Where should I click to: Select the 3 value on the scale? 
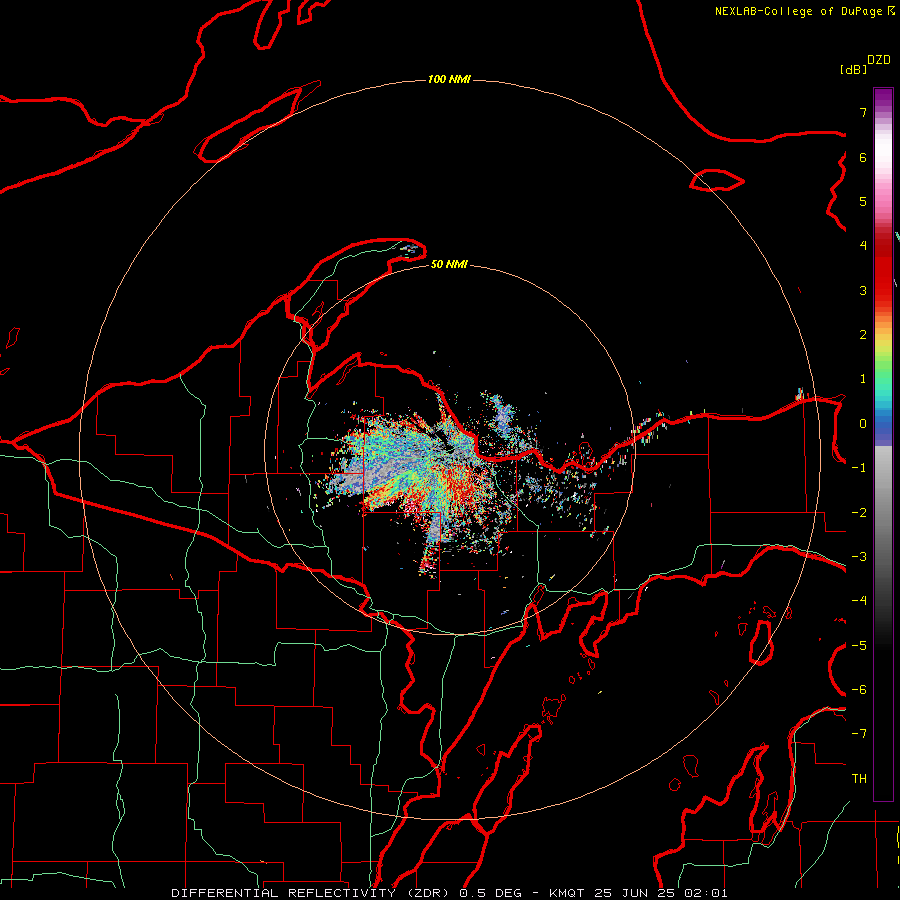point(863,290)
